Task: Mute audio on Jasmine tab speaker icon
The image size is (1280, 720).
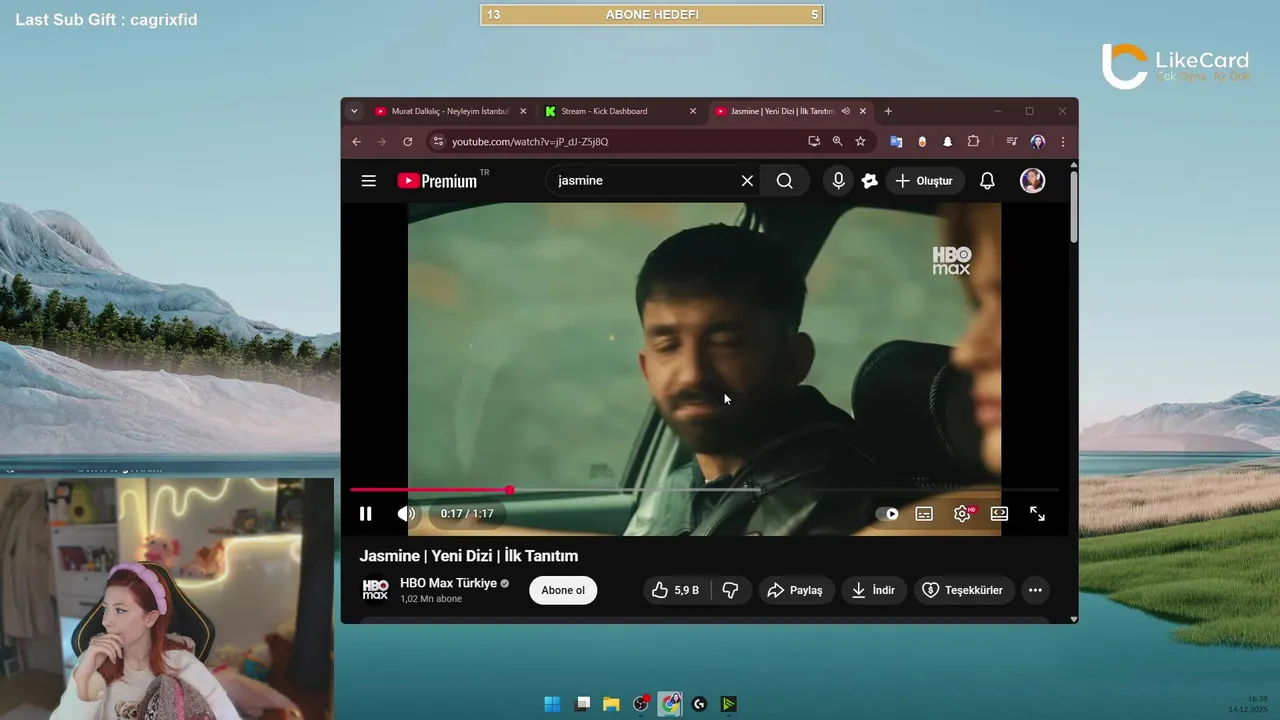Action: coord(845,111)
